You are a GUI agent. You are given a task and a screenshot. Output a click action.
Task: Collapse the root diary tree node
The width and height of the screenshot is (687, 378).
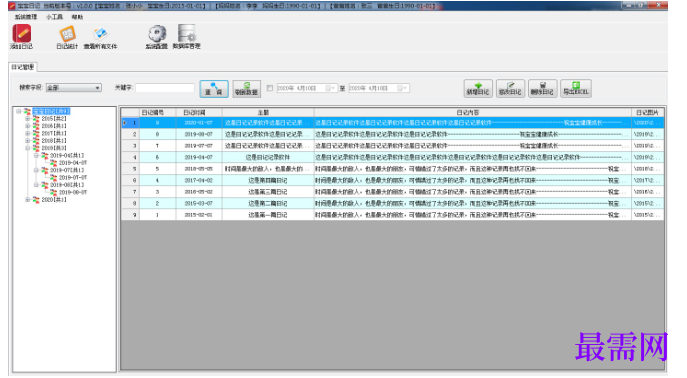18,111
